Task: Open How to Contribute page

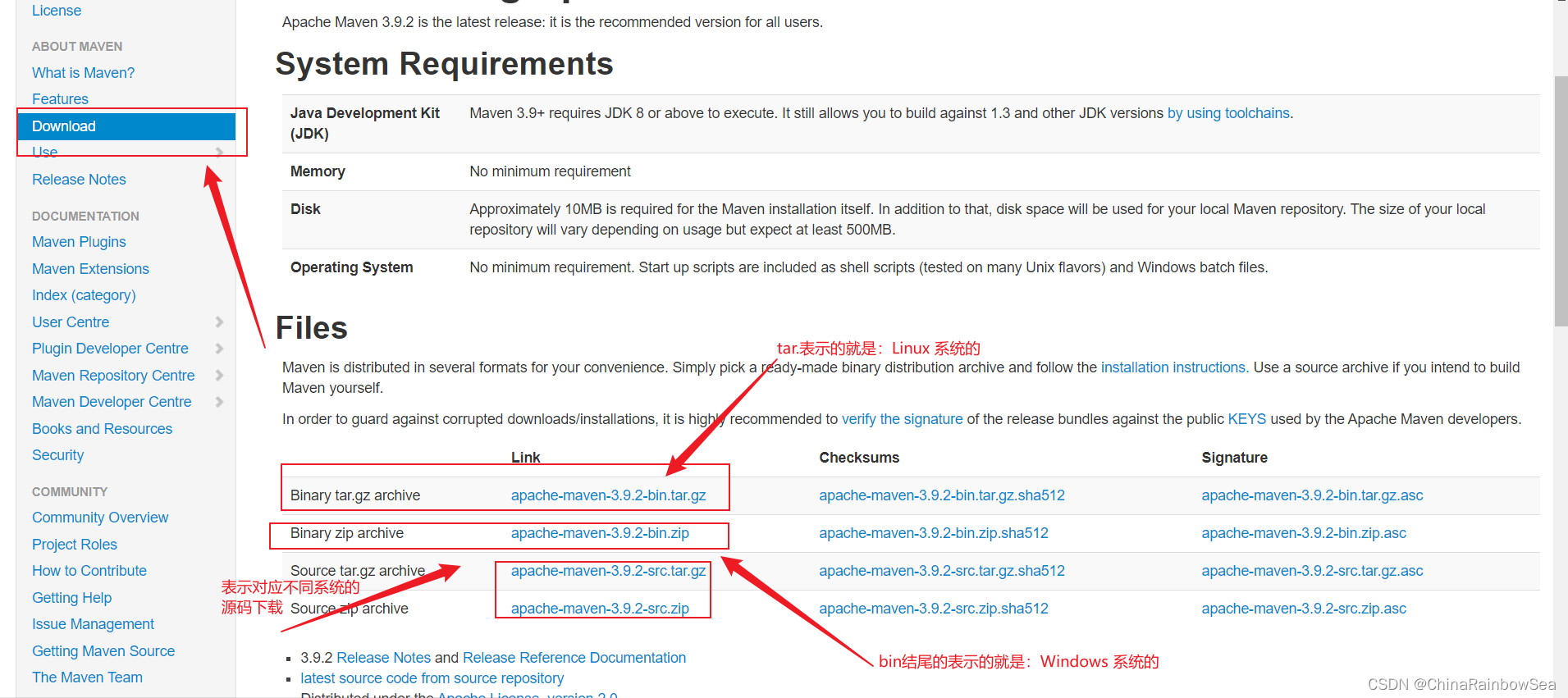Action: [x=89, y=571]
